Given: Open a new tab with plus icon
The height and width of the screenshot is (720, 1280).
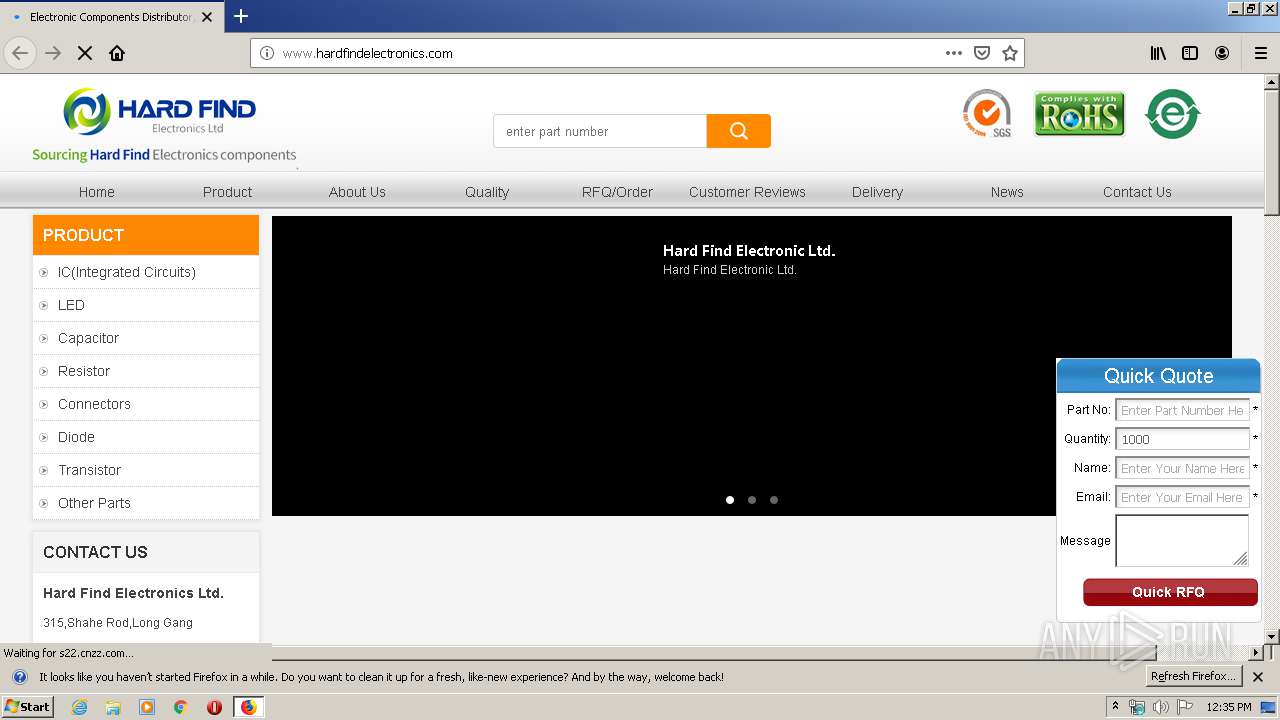Looking at the screenshot, I should [x=241, y=16].
